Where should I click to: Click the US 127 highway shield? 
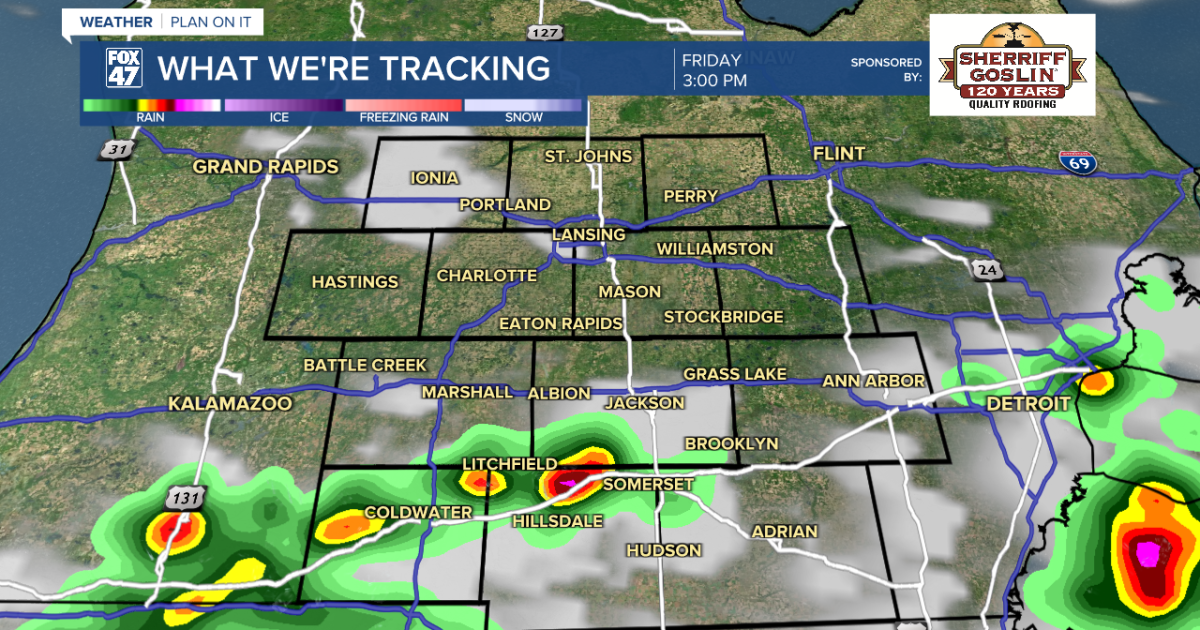tap(545, 34)
